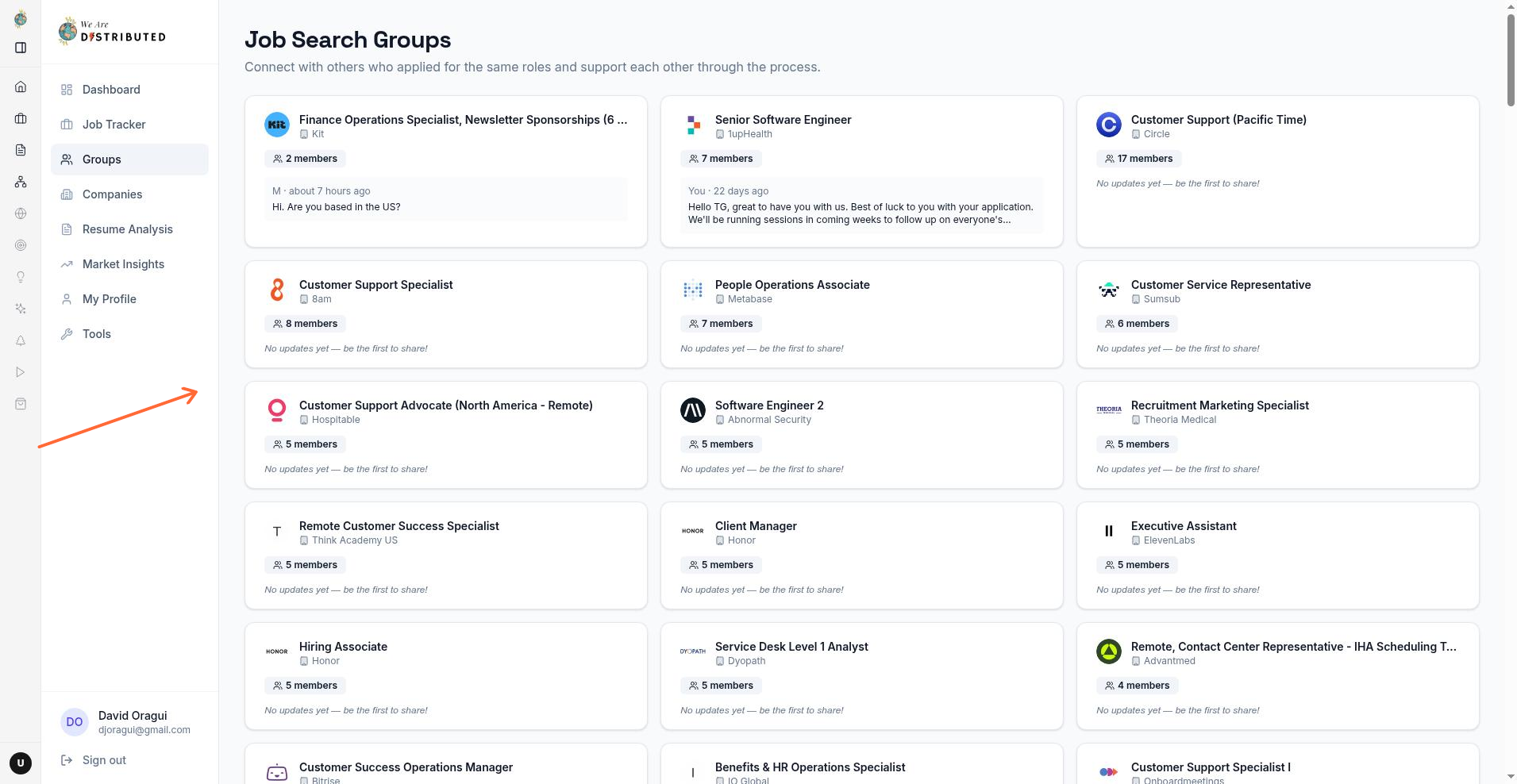Select Groups in the sidebar
1517x784 pixels.
[129, 159]
